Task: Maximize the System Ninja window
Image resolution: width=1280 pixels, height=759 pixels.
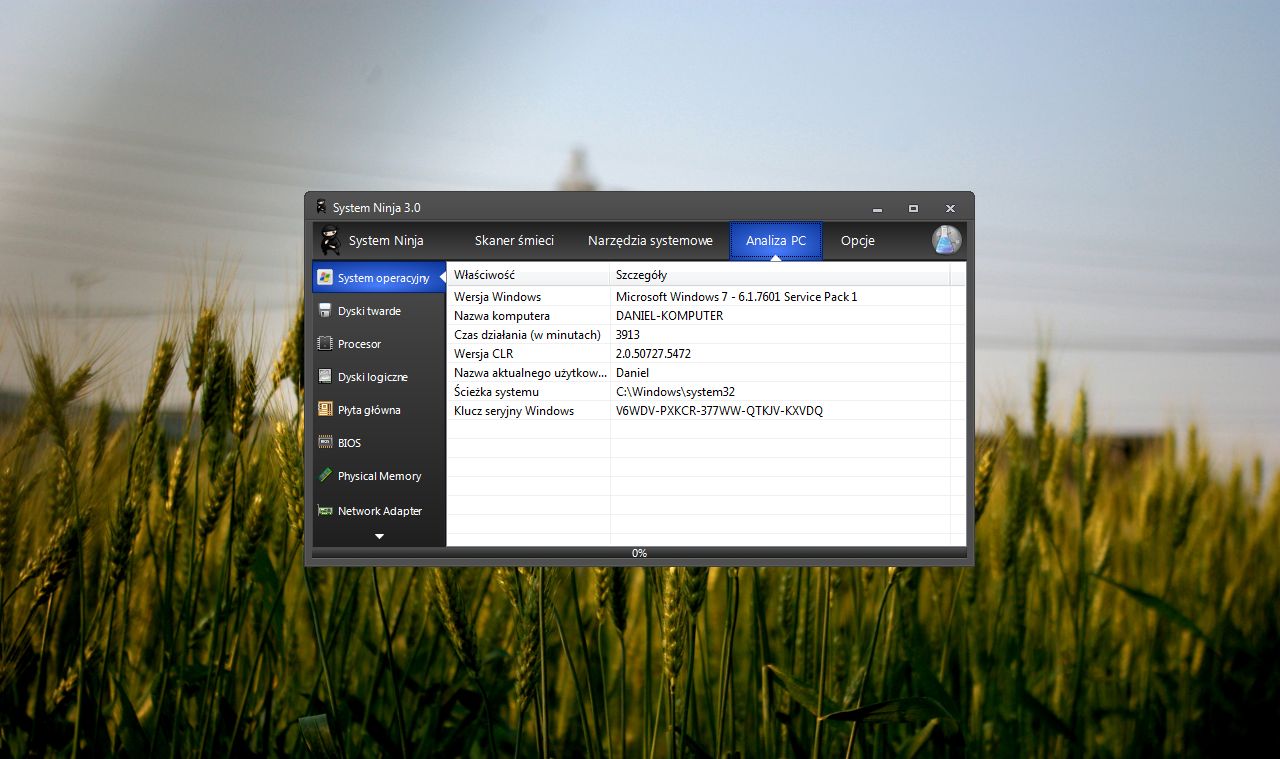Action: click(x=913, y=208)
